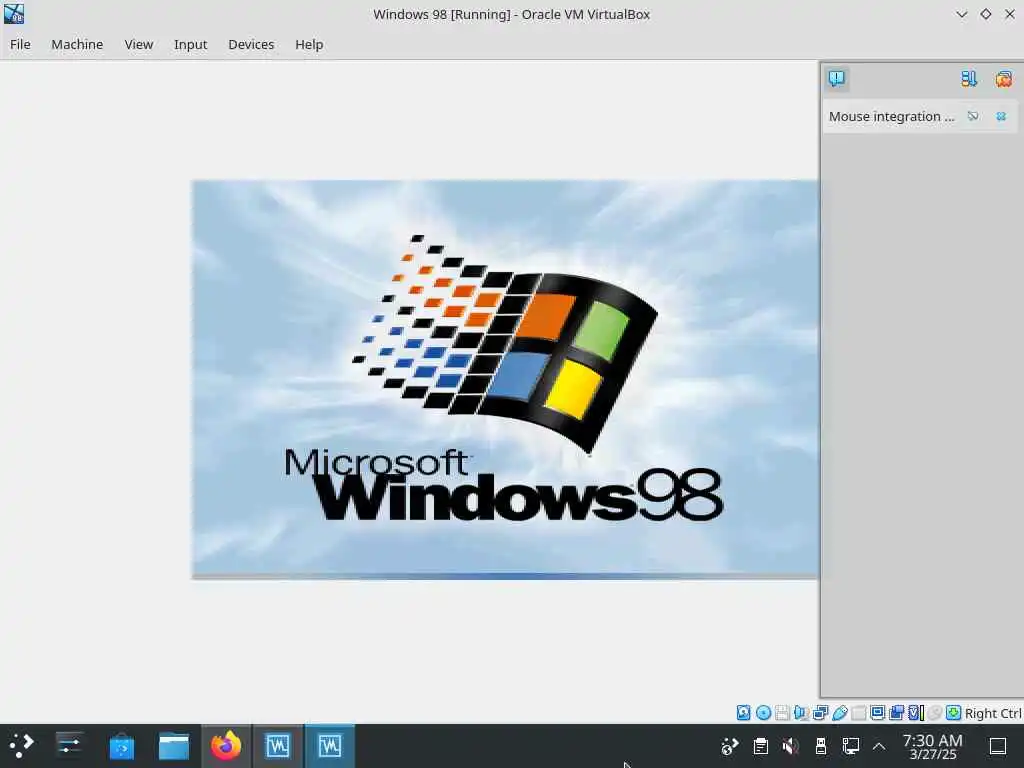The height and width of the screenshot is (768, 1024).
Task: Toggle the notification center panel icon
Action: (x=837, y=78)
